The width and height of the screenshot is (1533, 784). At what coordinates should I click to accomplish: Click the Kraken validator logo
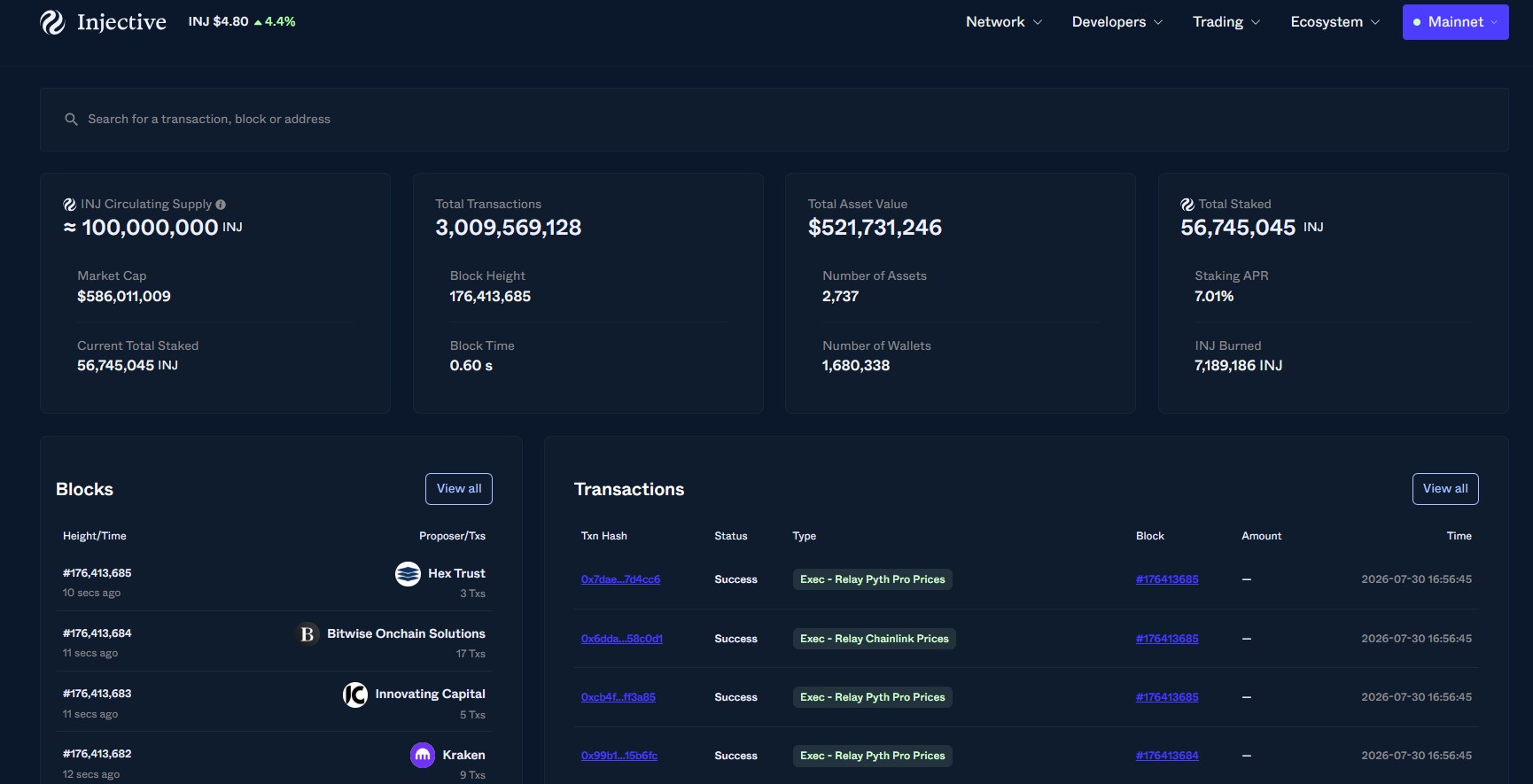click(x=423, y=755)
